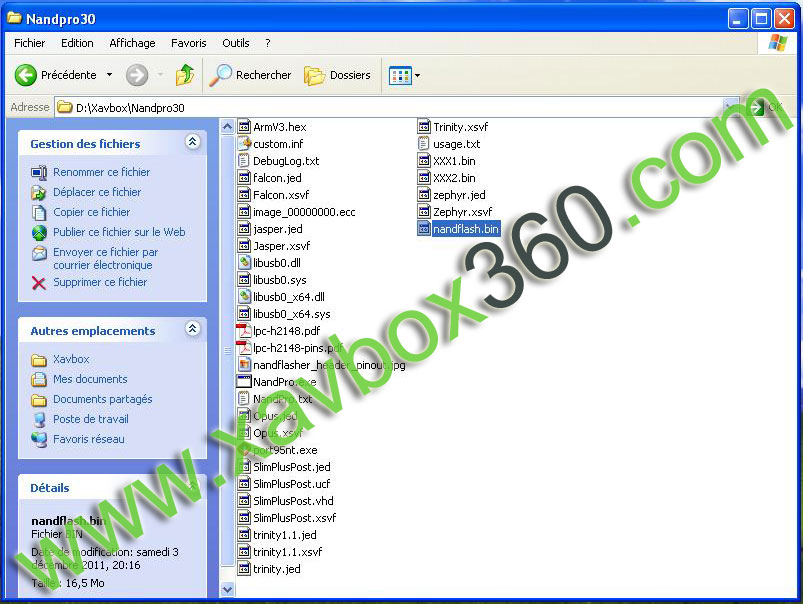Screen dimensions: 803x604
Task: Collapse the Autres emplacements panel
Action: coord(193,329)
